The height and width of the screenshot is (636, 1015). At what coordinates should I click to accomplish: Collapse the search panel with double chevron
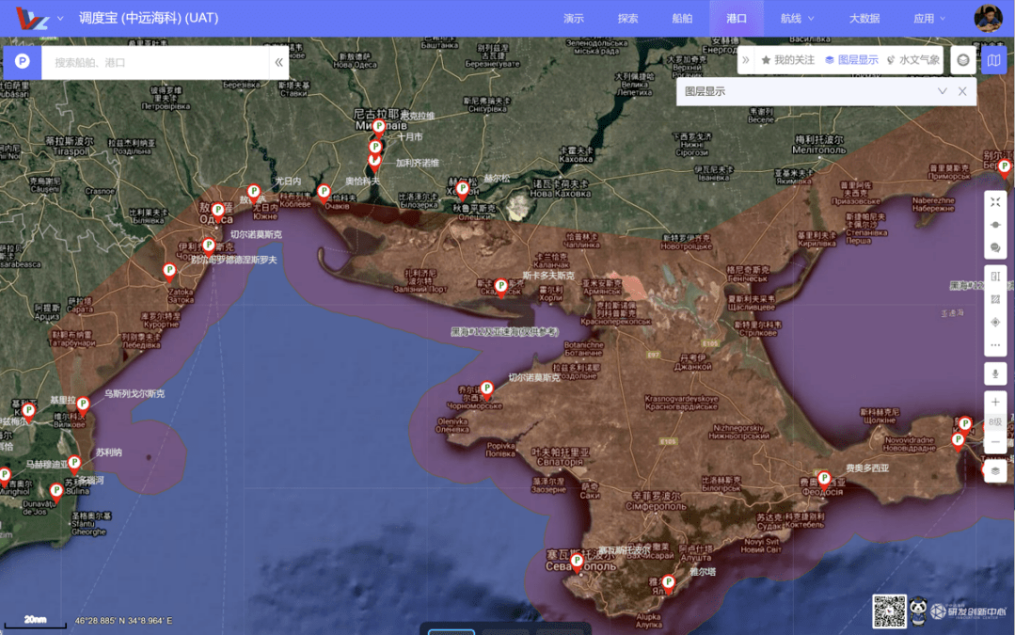[x=278, y=62]
